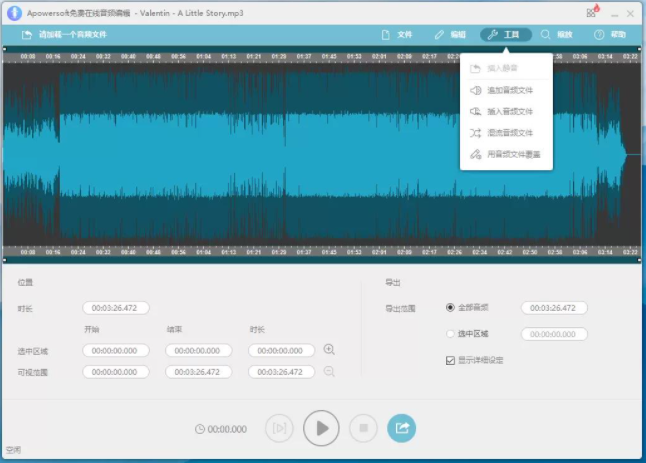Click the 02:42 mark on the lower time ruler

tap(505, 252)
